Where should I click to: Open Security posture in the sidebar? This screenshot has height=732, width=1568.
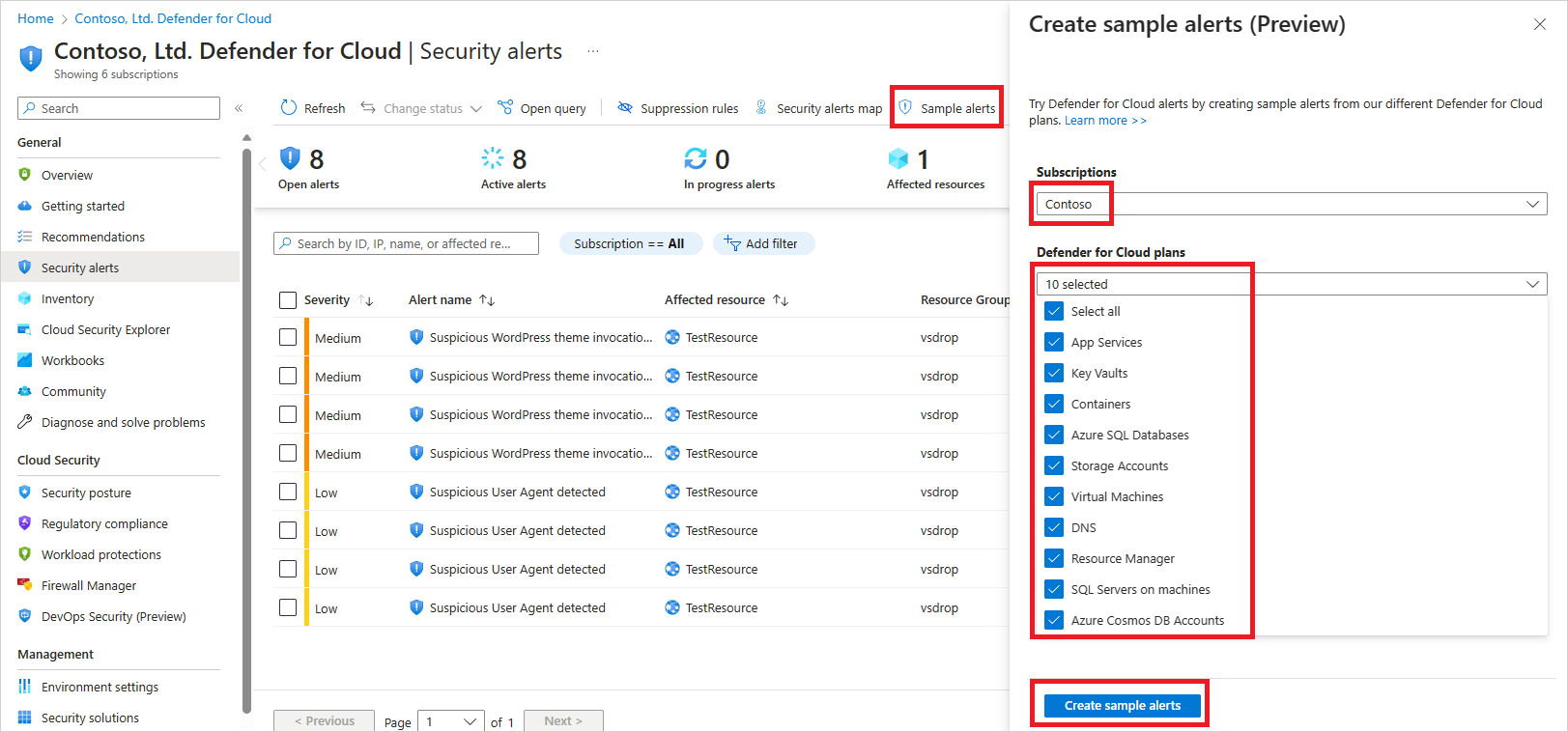tap(86, 493)
